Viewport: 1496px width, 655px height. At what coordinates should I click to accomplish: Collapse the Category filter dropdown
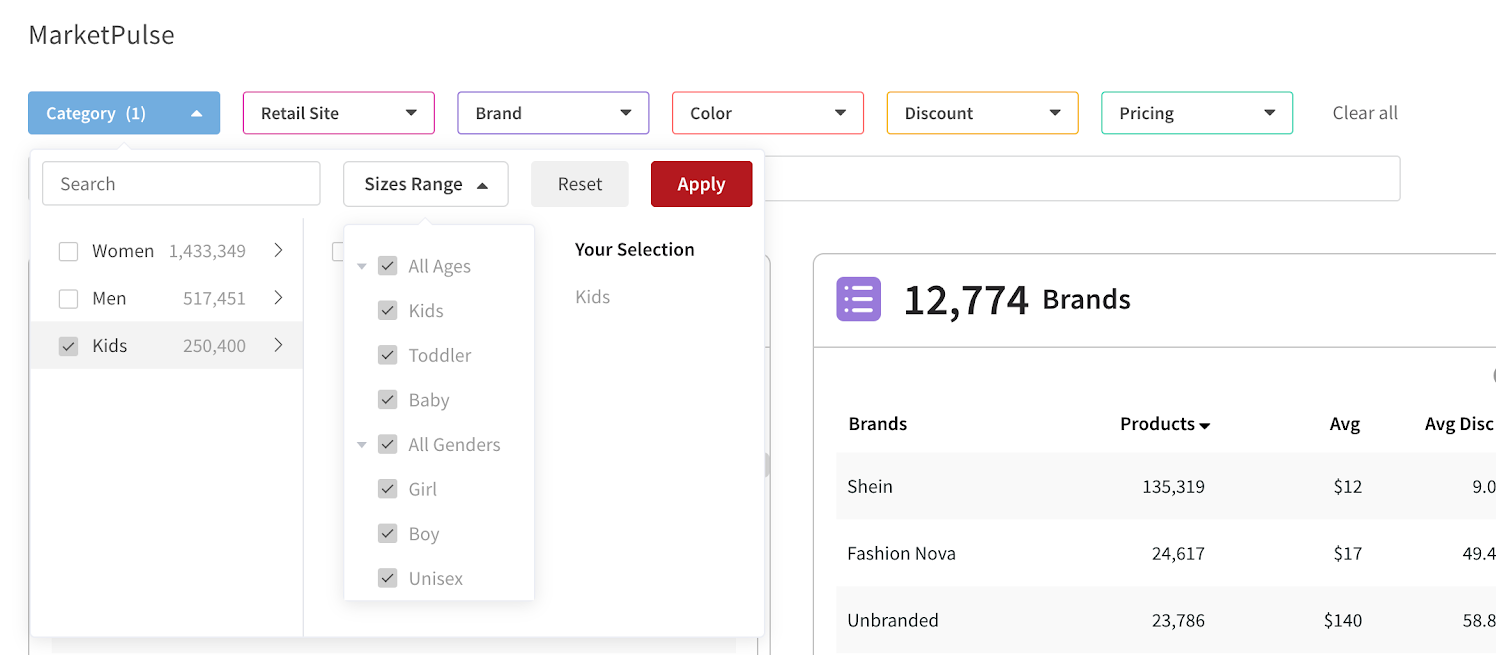point(124,113)
